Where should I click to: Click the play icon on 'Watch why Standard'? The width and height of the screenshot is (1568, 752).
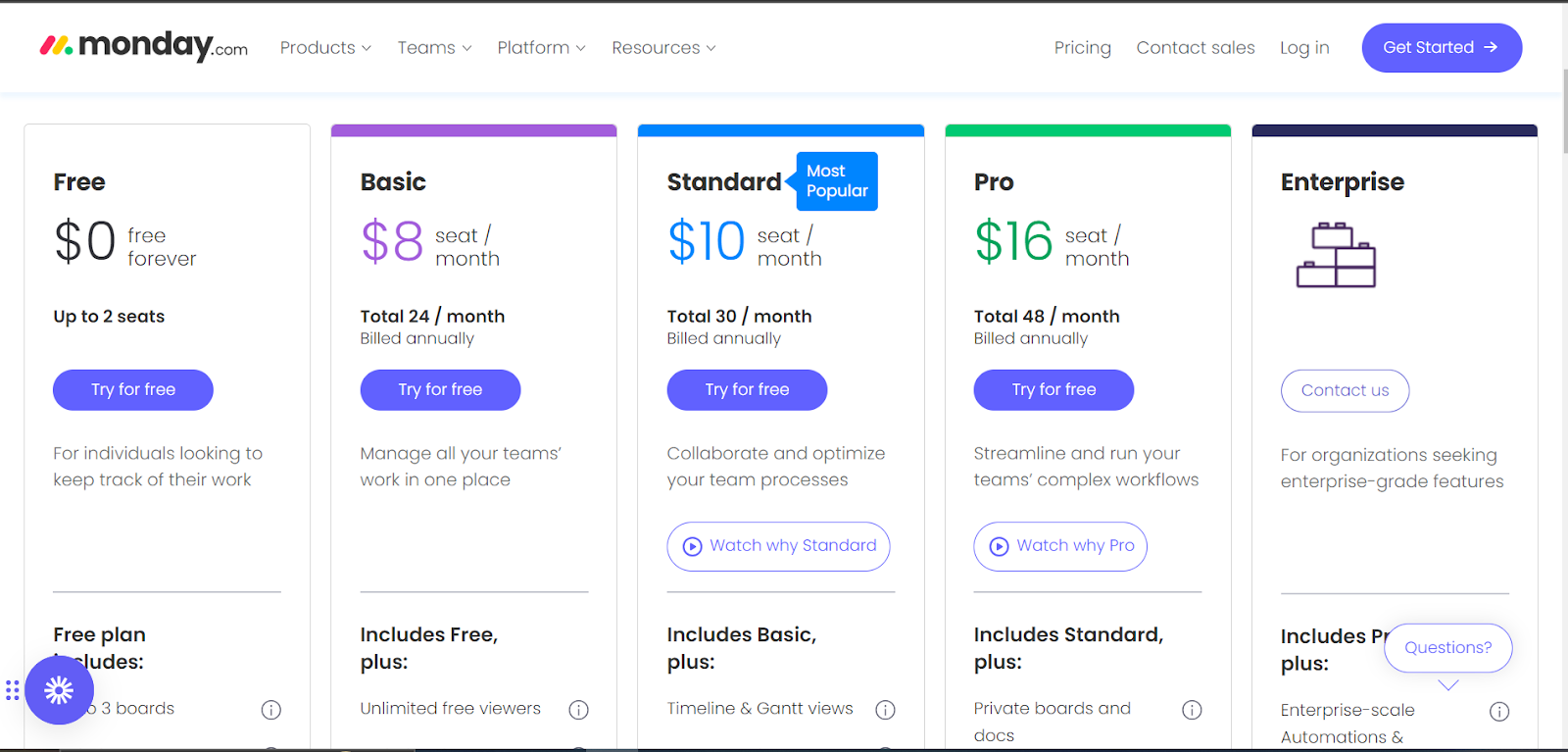(x=692, y=546)
